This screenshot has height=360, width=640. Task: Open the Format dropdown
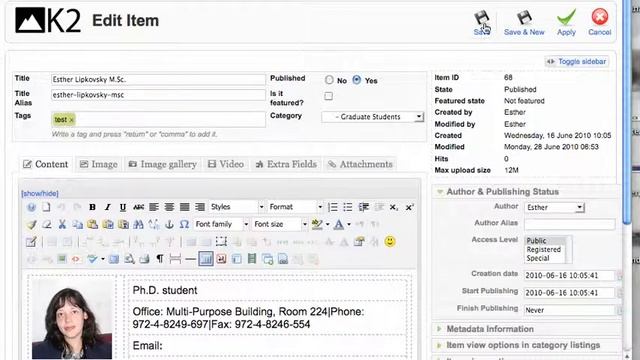[295, 207]
